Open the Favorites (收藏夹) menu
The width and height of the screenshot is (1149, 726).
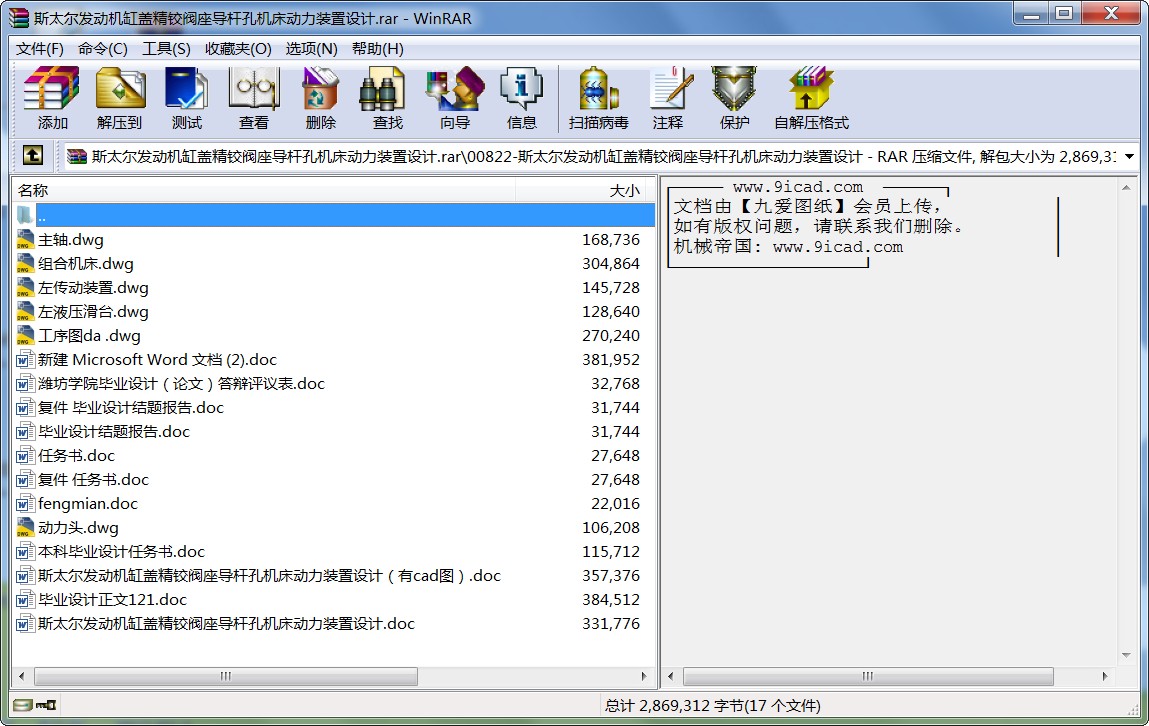[x=238, y=49]
